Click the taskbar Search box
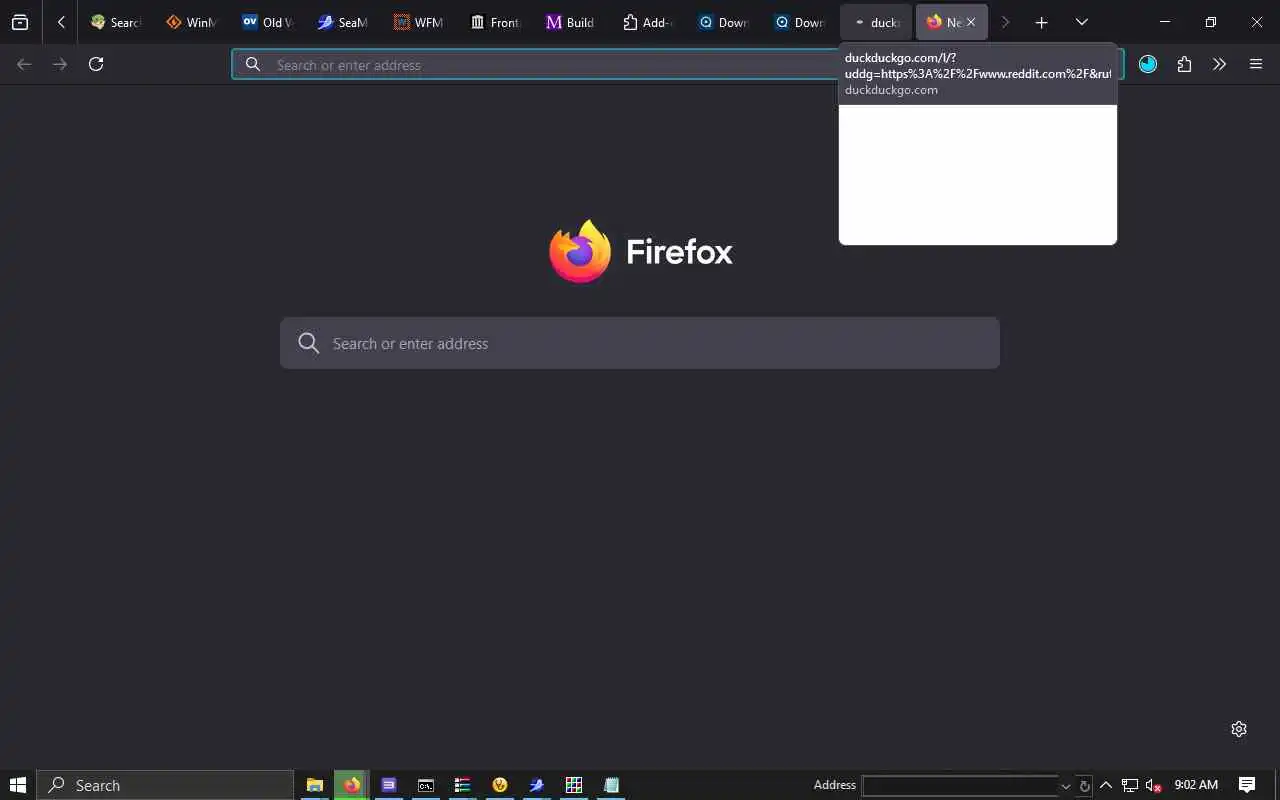 (x=165, y=785)
